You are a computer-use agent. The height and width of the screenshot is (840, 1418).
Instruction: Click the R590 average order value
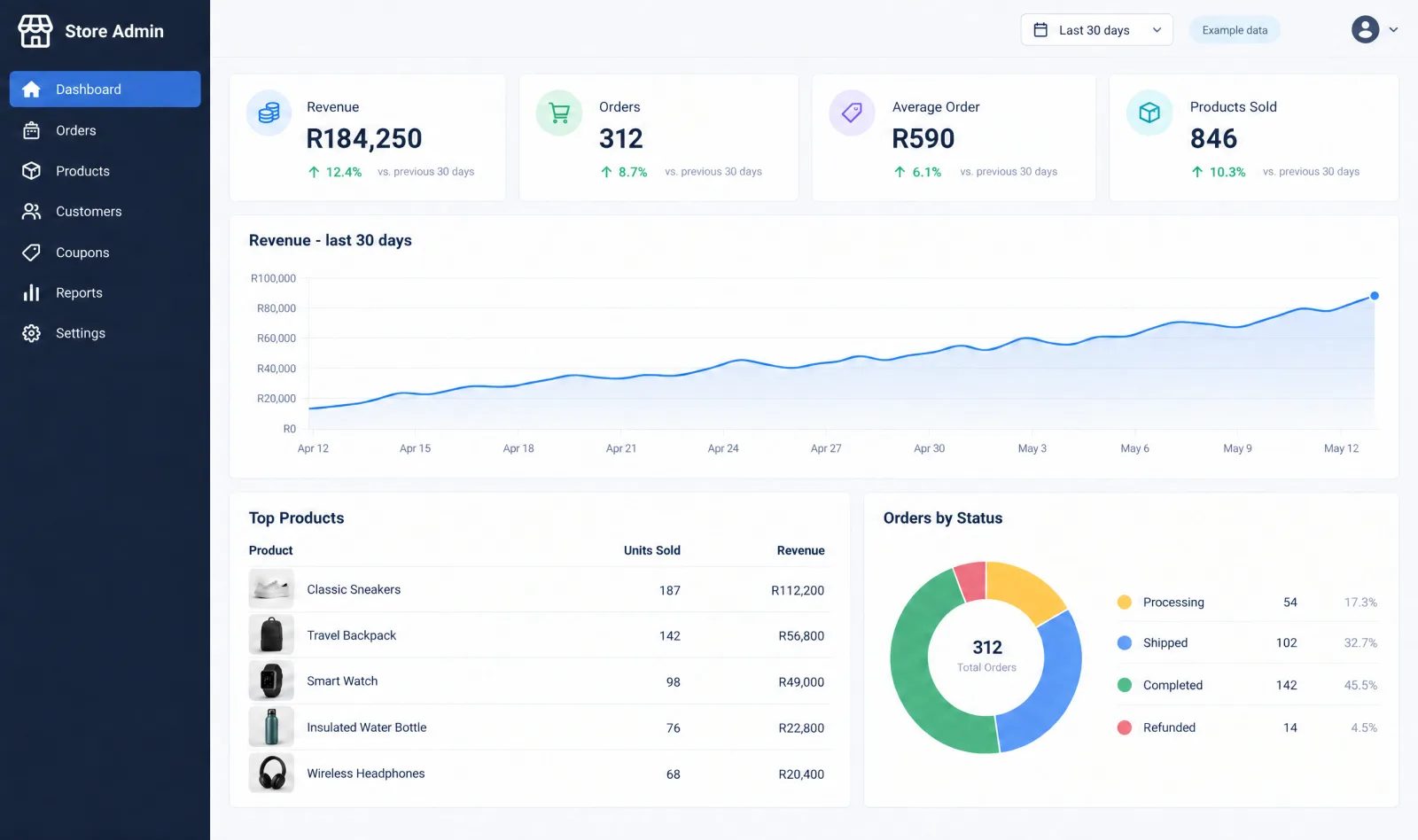point(923,139)
